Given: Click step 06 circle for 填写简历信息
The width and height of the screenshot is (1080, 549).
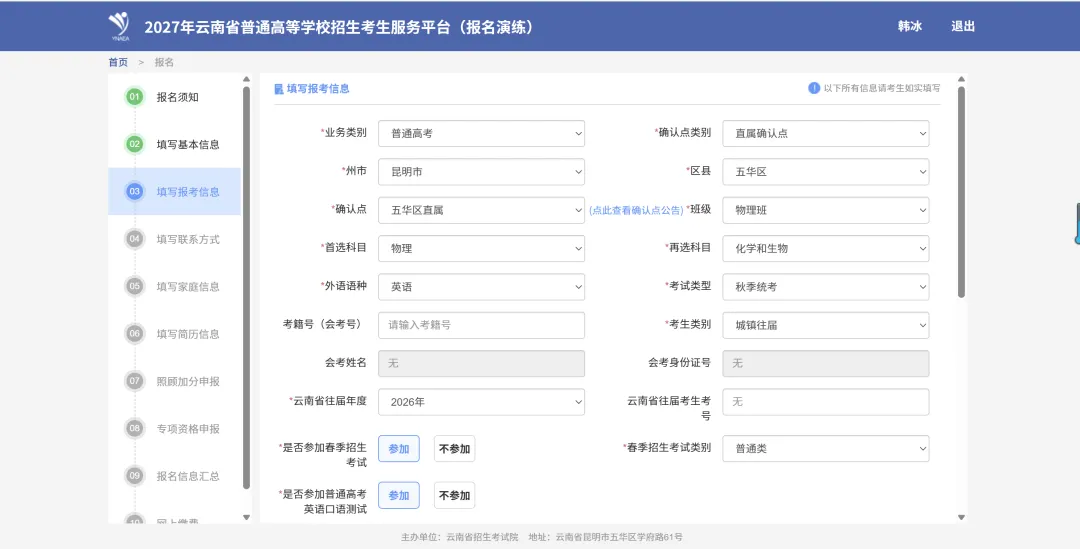Looking at the screenshot, I should point(134,333).
